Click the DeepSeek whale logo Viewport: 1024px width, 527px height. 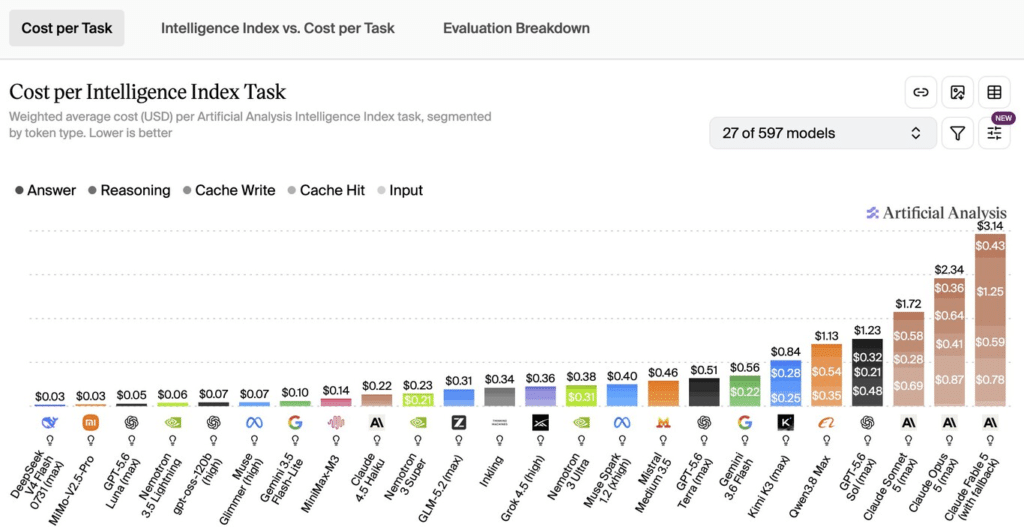point(50,423)
